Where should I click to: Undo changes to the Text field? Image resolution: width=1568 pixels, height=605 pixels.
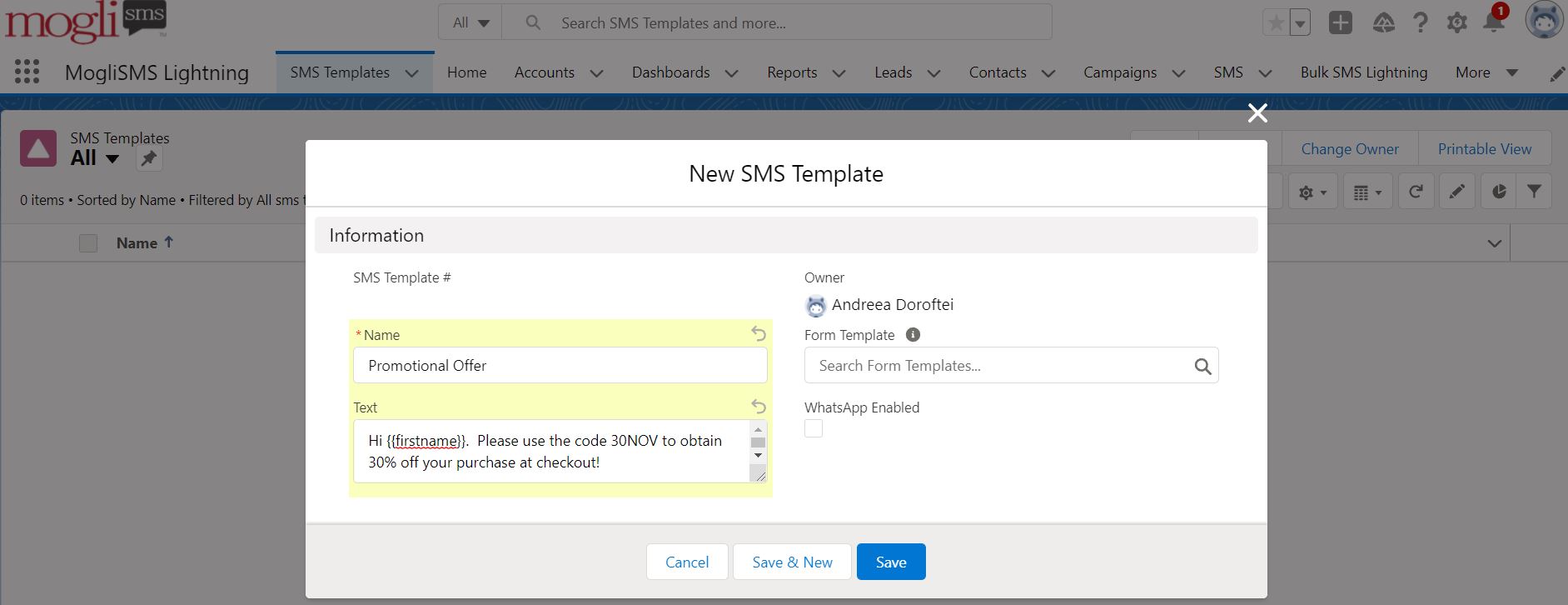[759, 406]
